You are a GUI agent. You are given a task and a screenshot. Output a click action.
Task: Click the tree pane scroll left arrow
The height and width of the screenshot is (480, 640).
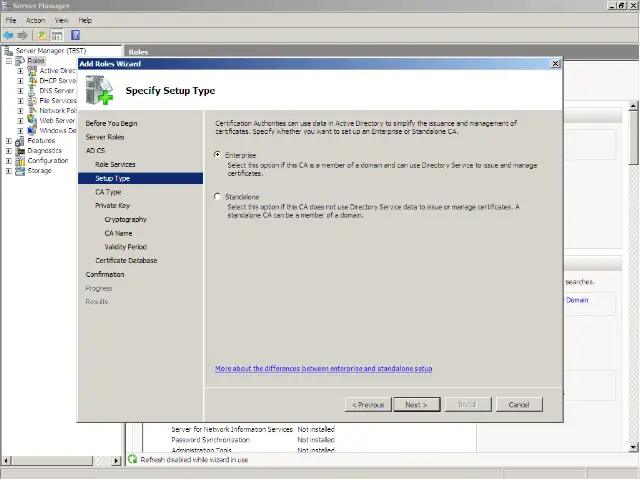(6, 461)
